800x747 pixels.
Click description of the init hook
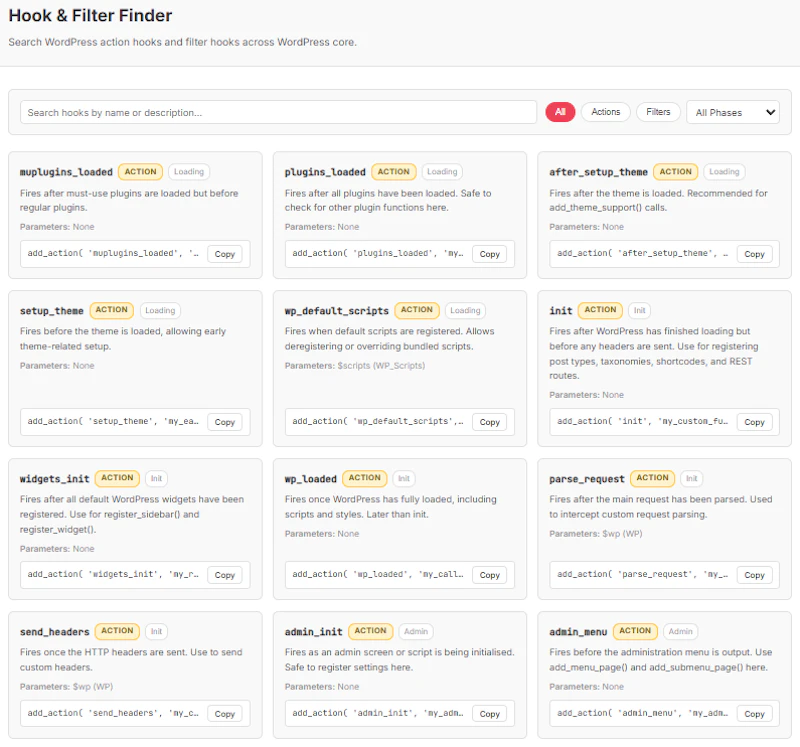pos(654,353)
